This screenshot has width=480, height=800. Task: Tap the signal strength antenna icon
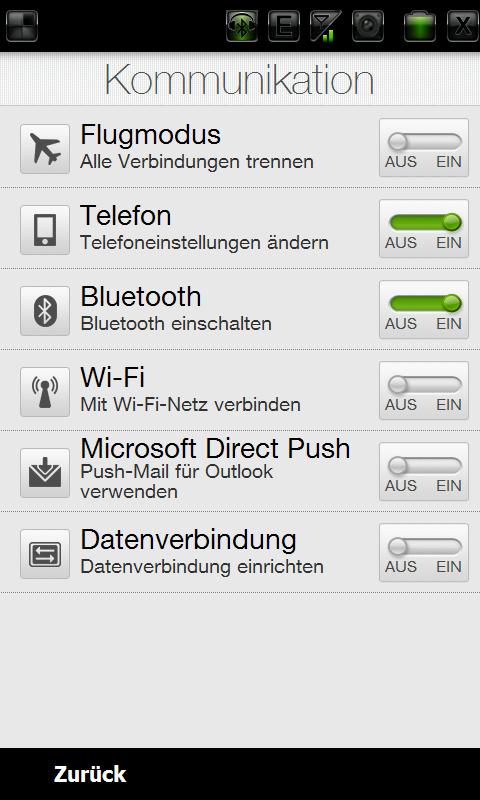[326, 26]
